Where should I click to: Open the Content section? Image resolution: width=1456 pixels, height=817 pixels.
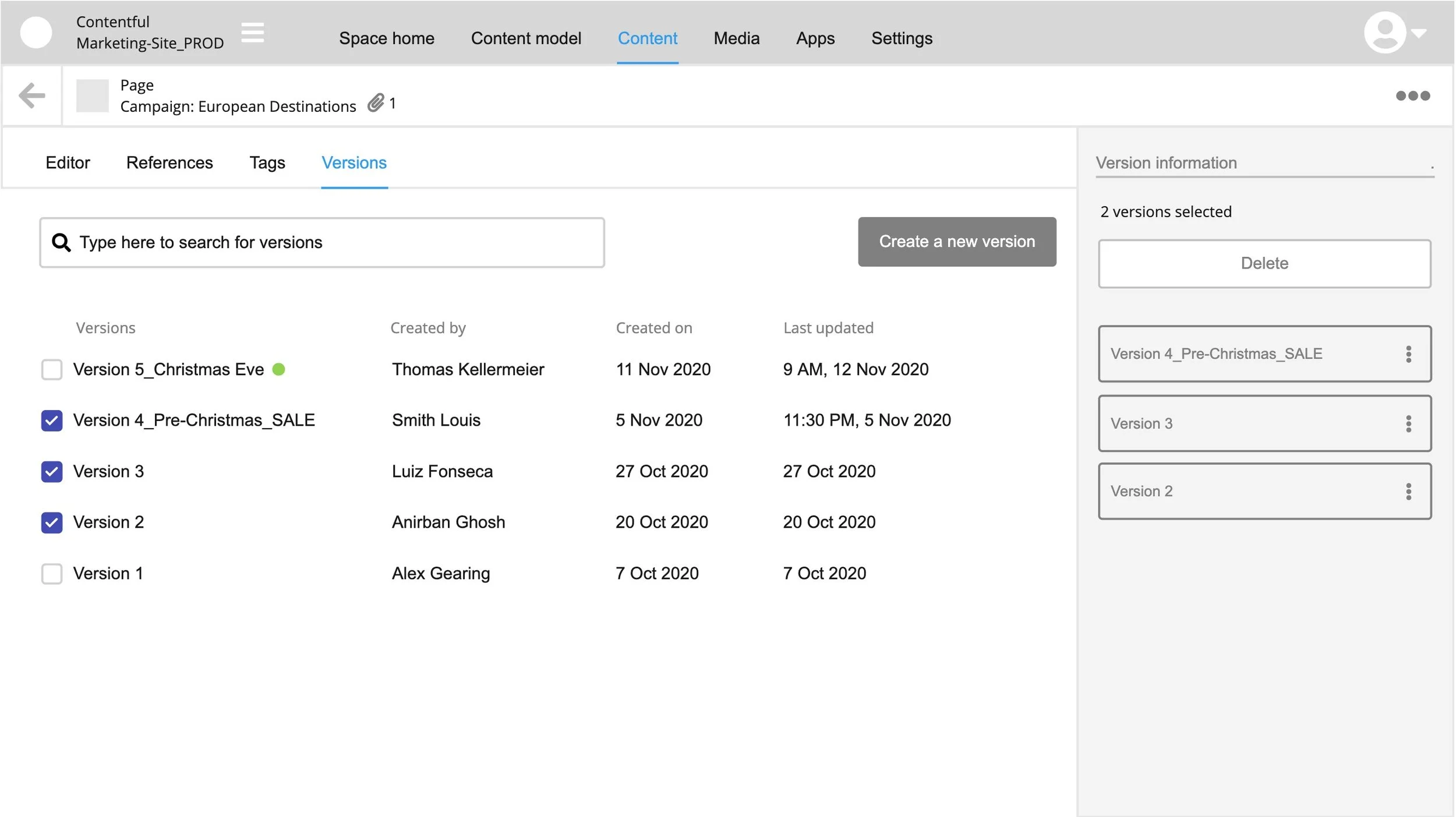[x=648, y=38]
